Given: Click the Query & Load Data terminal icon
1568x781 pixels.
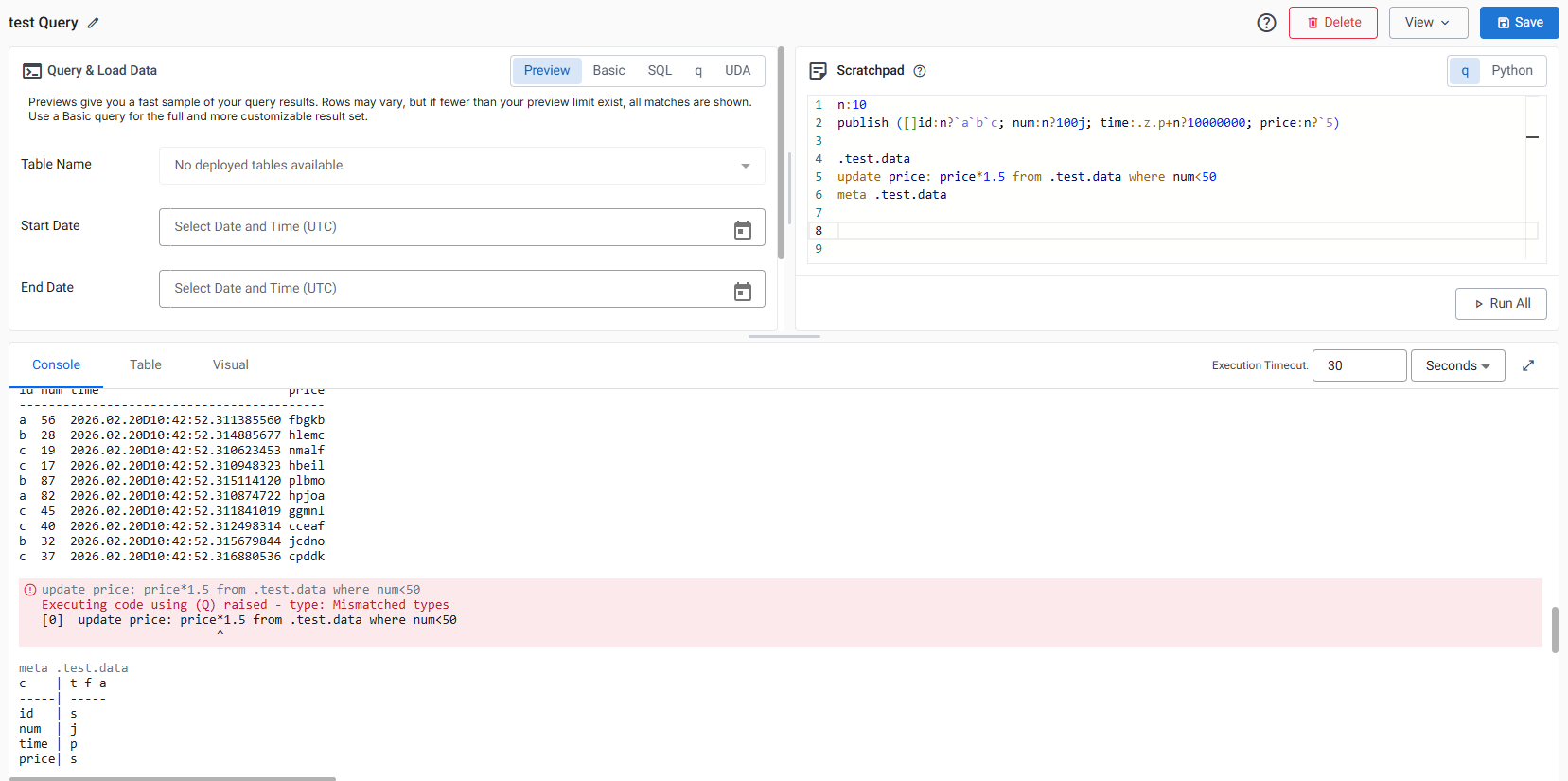Looking at the screenshot, I should (x=32, y=71).
